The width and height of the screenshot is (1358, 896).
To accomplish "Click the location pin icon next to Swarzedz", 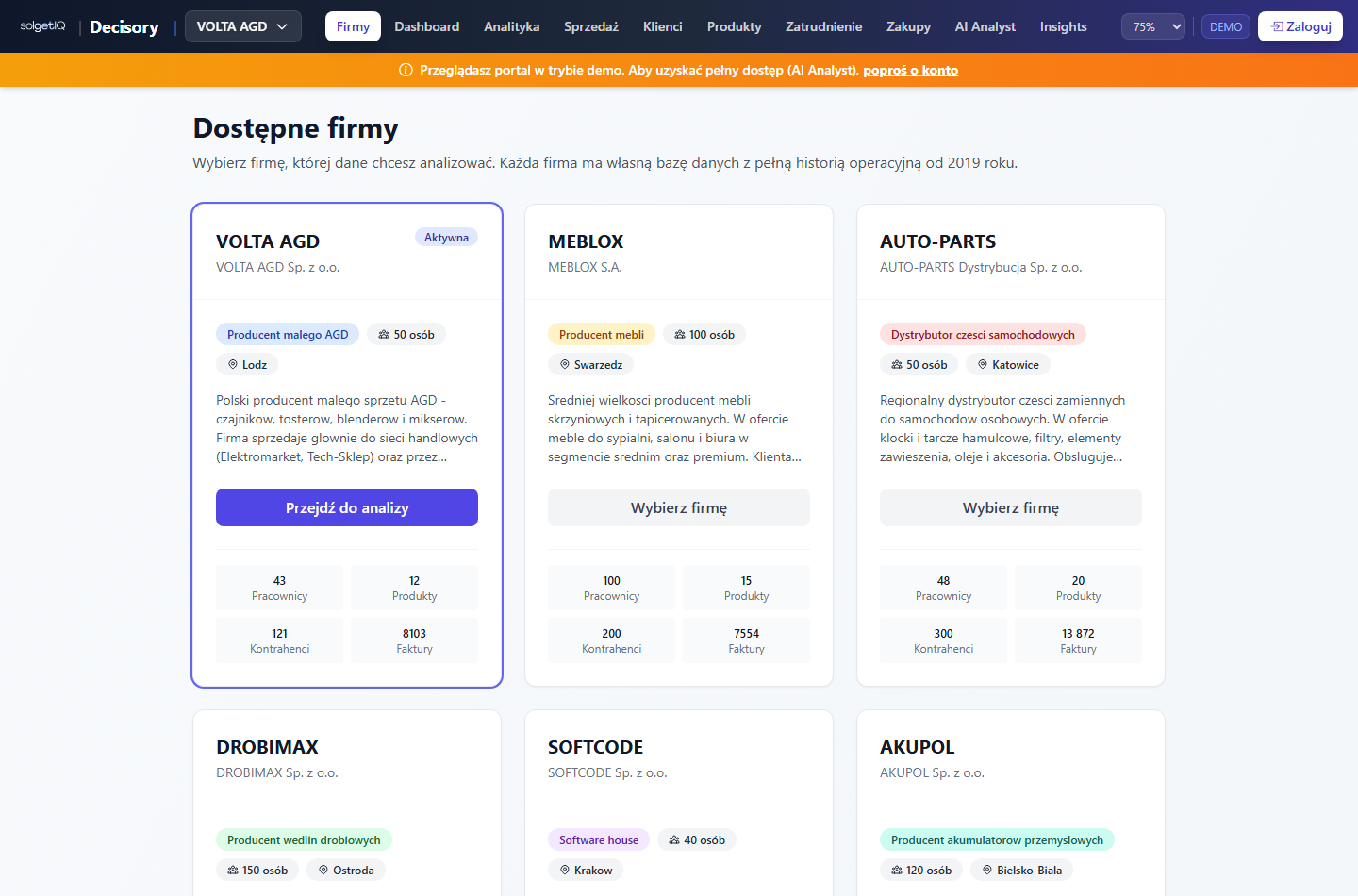I will coord(565,364).
